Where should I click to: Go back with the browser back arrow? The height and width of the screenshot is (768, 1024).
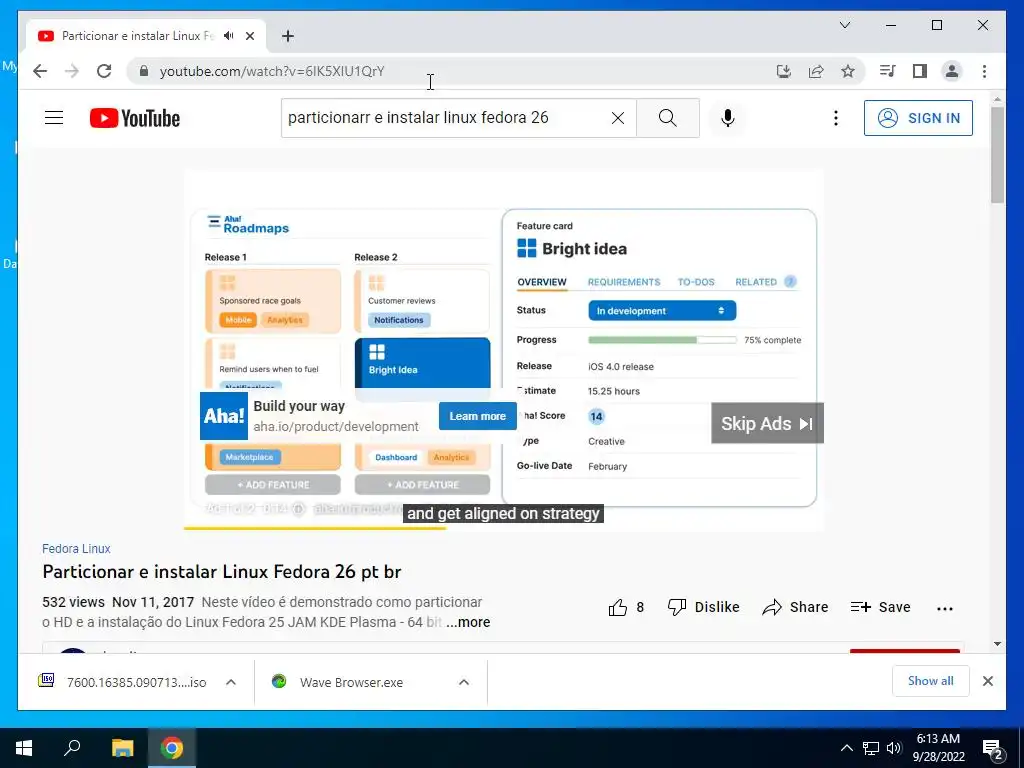(x=40, y=71)
